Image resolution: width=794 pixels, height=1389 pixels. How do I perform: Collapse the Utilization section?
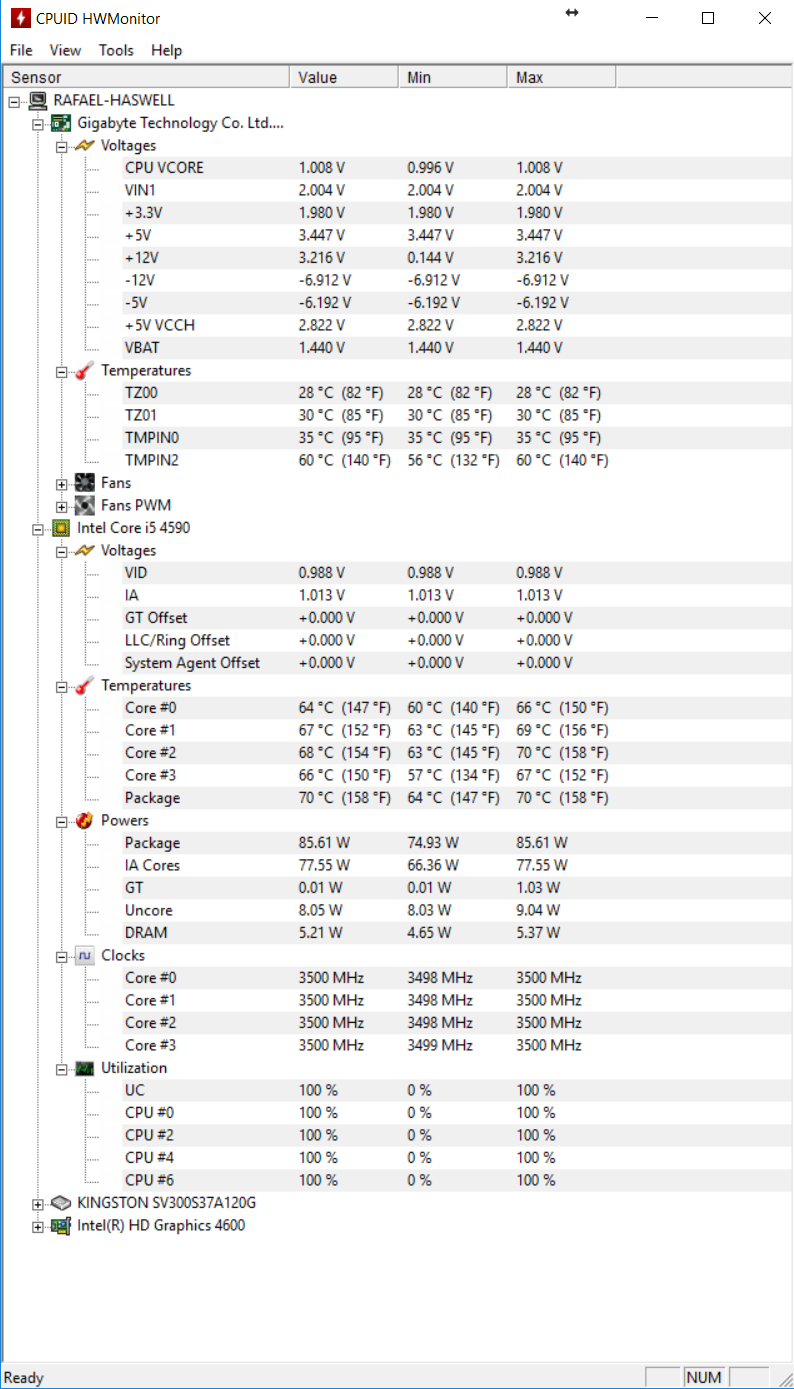62,1069
